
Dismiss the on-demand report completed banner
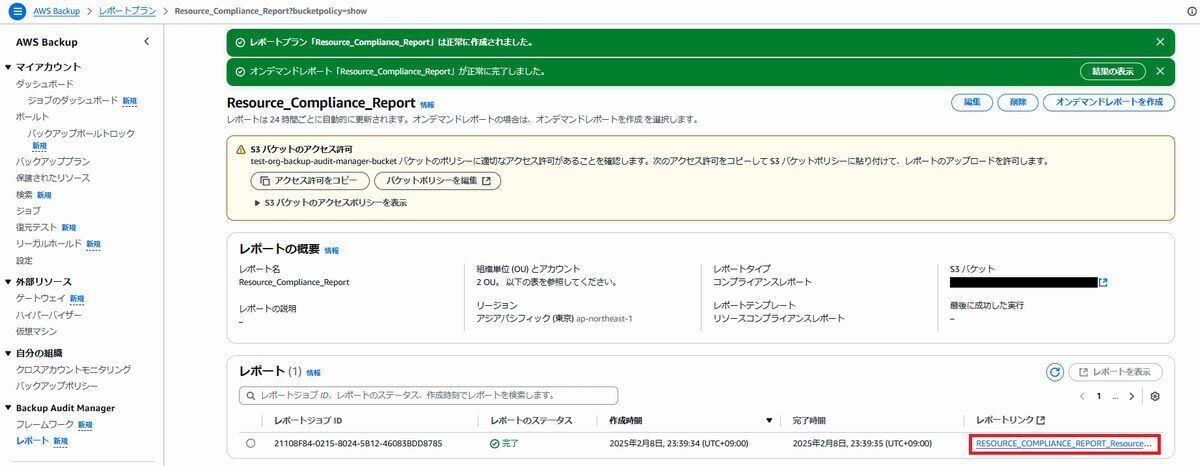[x=1160, y=71]
